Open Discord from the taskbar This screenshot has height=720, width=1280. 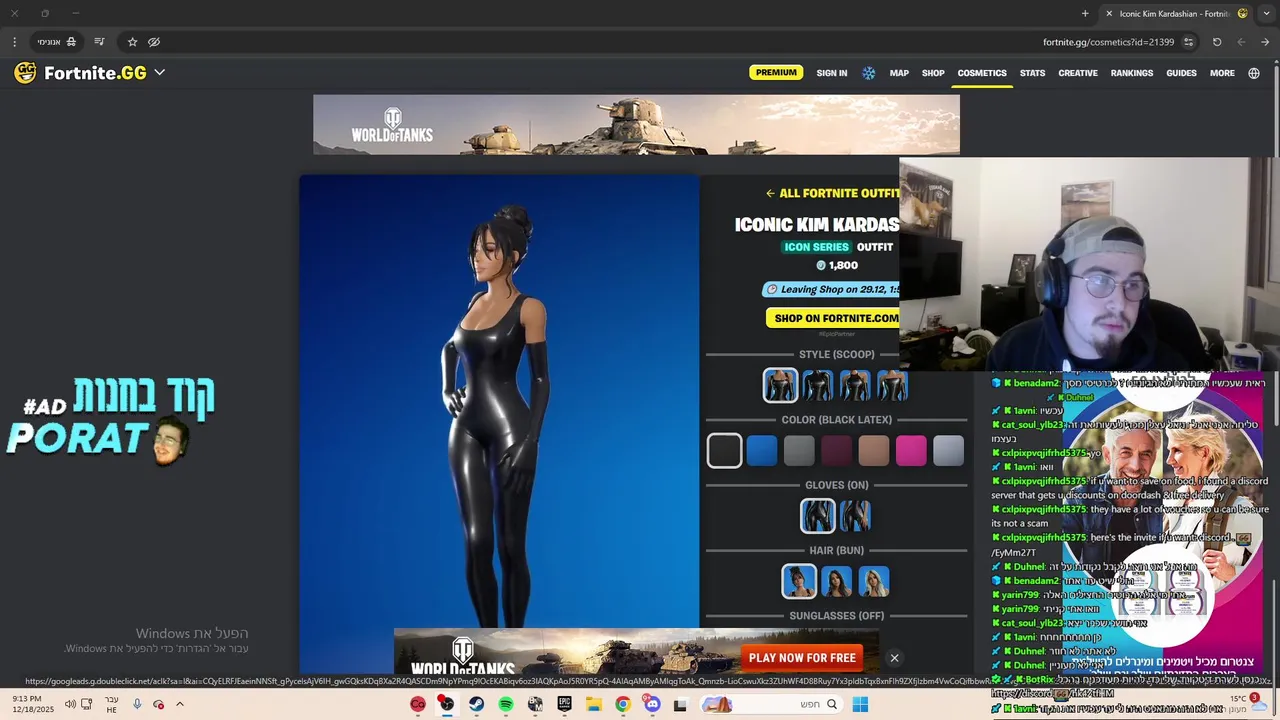tap(652, 704)
